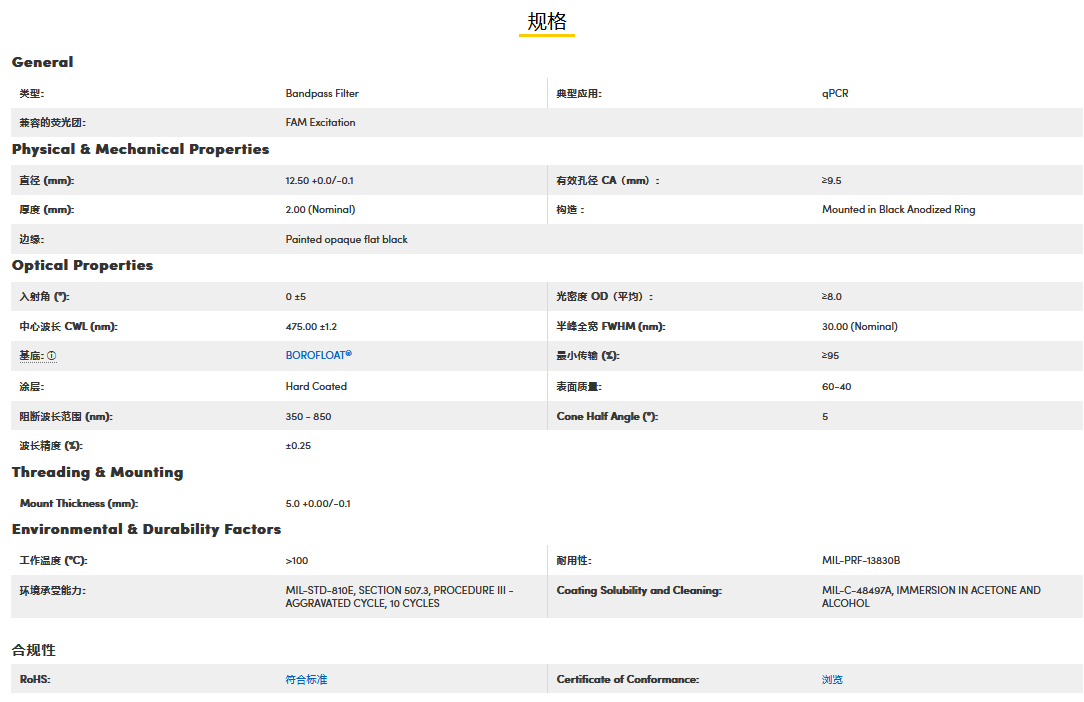The width and height of the screenshot is (1084, 702).
Task: Click the Physical & Mechanical Properties heading
Action: tap(140, 149)
